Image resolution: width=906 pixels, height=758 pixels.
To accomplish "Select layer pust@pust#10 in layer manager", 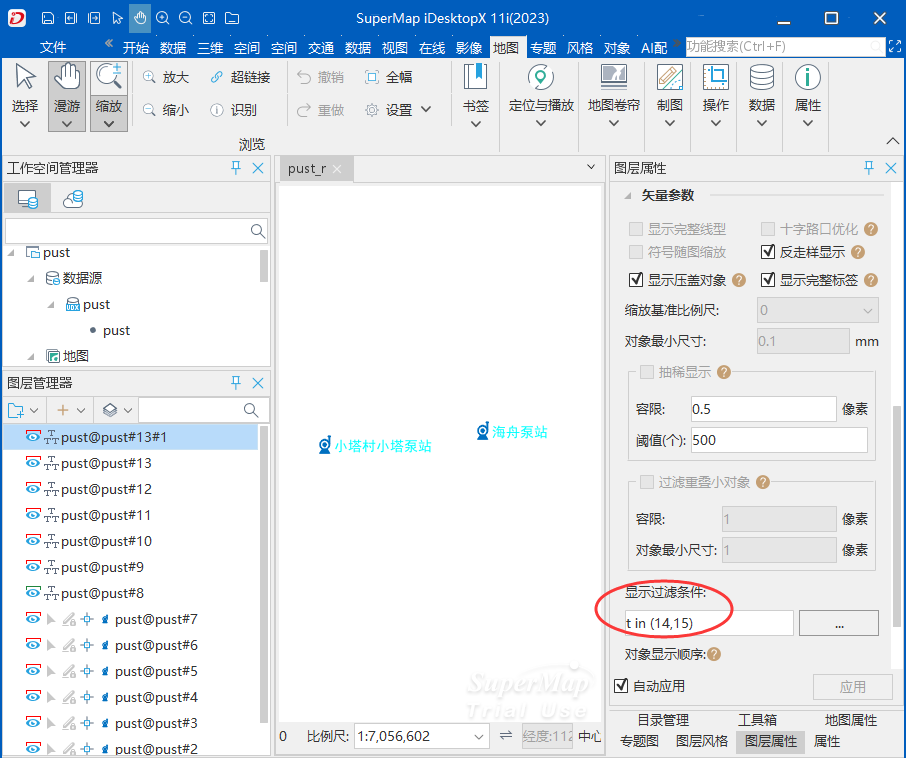I will point(131,541).
